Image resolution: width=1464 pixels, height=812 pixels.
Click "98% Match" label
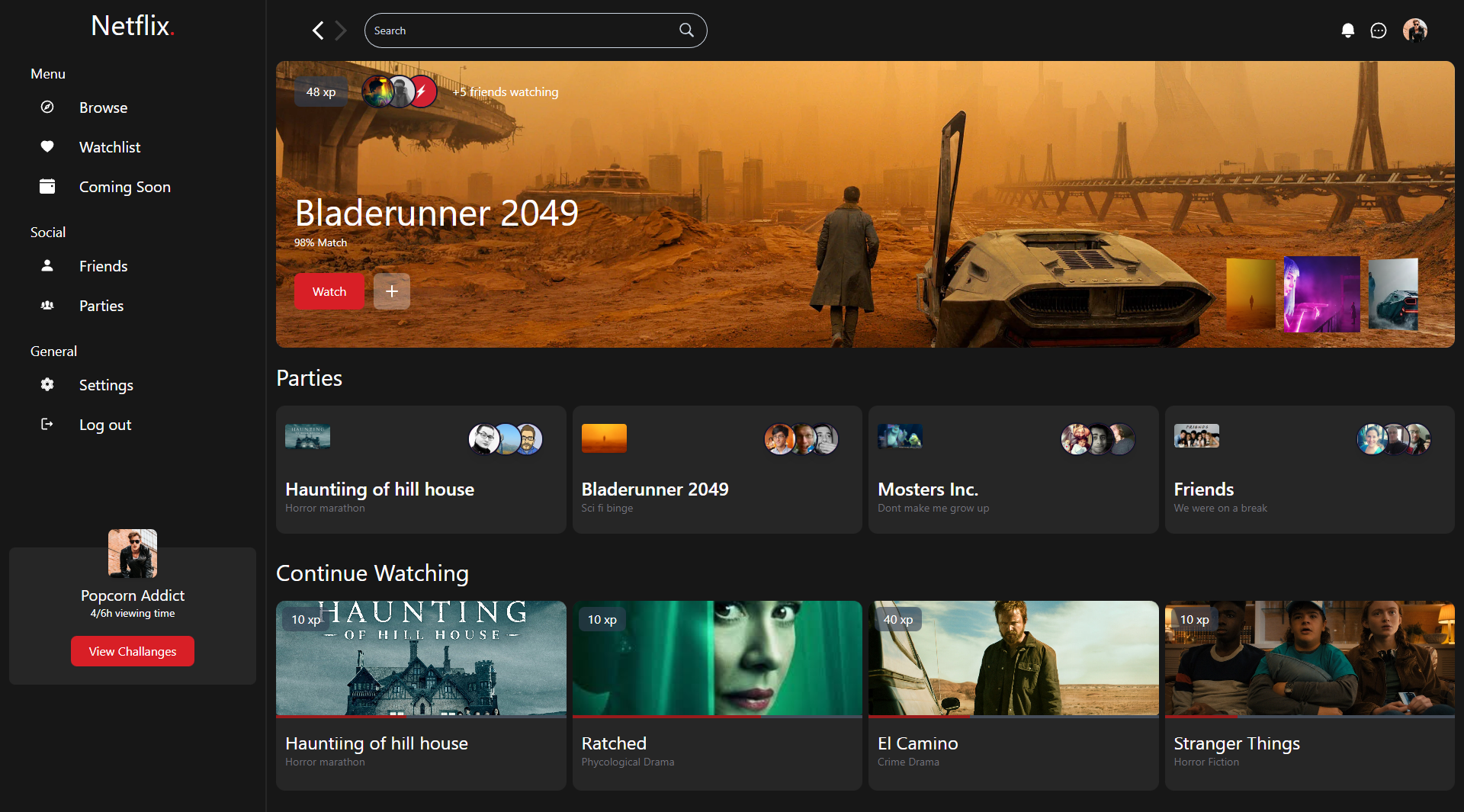click(321, 242)
